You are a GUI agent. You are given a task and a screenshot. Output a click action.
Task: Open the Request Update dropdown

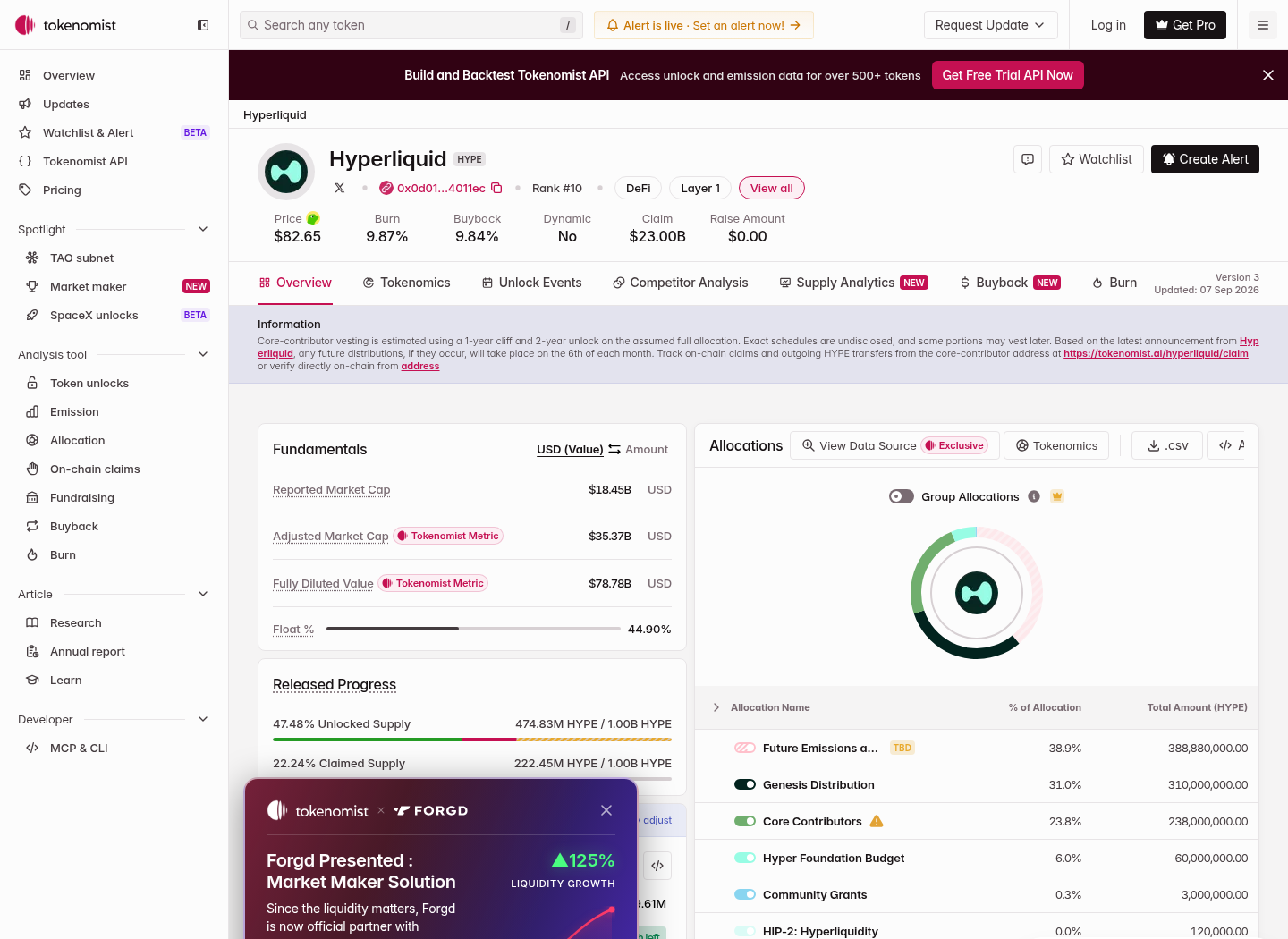(x=990, y=25)
